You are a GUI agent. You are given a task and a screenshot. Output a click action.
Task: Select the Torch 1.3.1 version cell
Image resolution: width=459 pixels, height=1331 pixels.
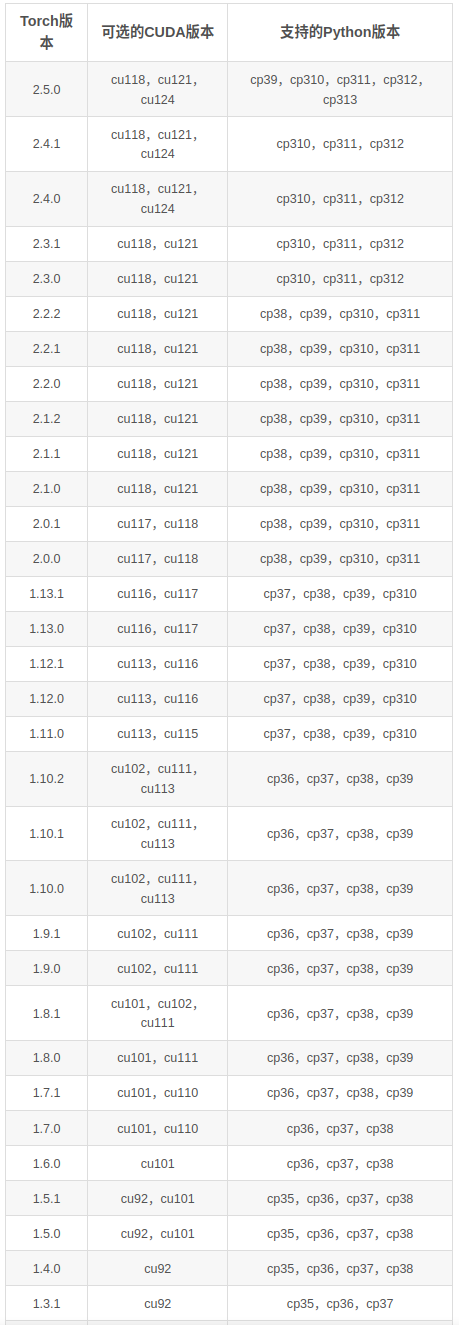[x=46, y=1304]
